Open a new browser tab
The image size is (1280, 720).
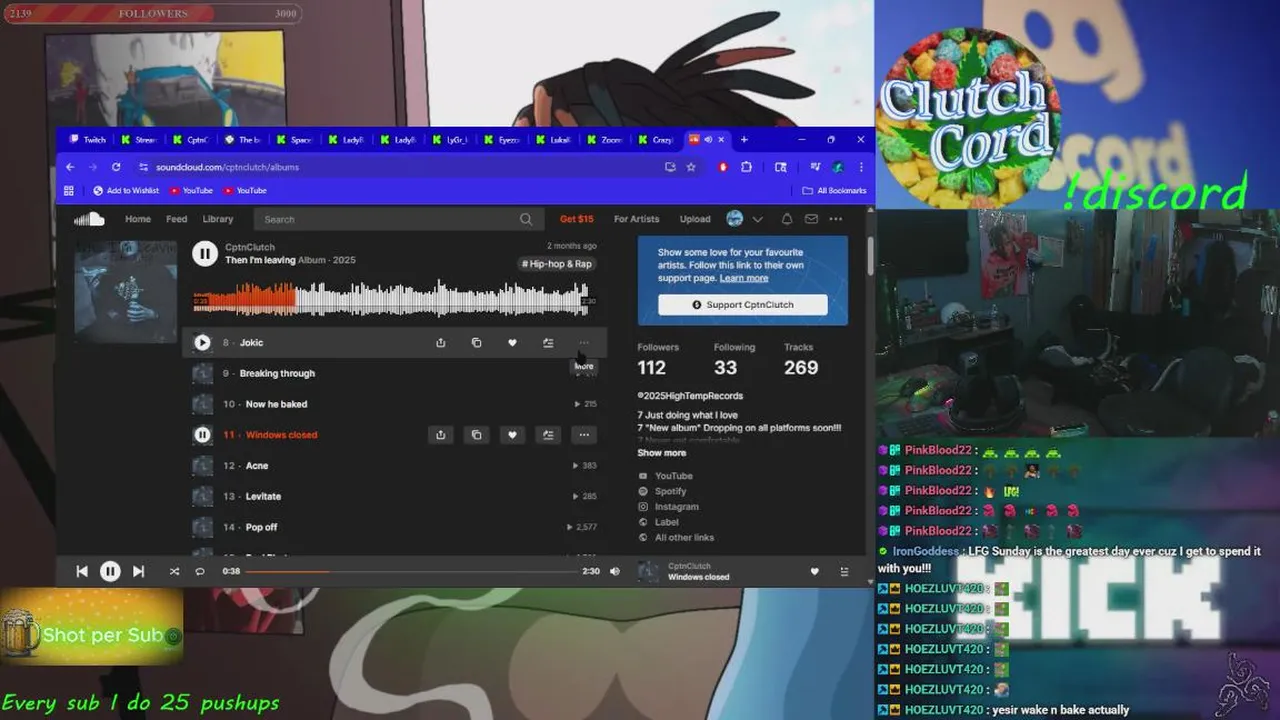click(744, 139)
